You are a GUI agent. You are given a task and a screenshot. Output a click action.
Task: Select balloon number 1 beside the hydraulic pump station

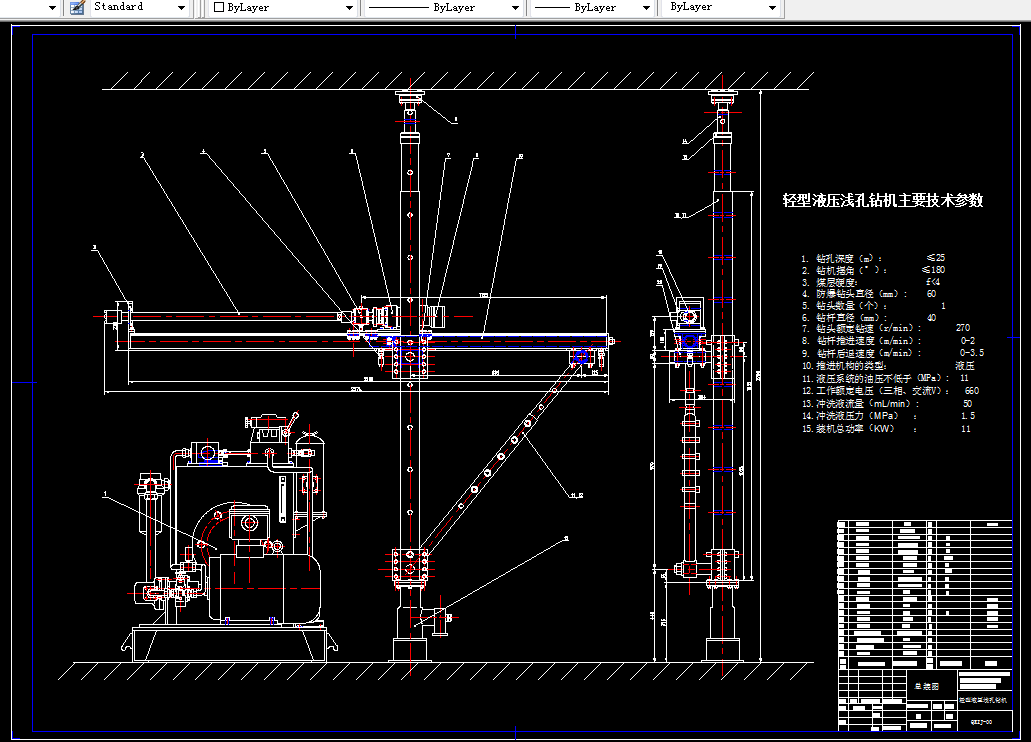point(105,493)
